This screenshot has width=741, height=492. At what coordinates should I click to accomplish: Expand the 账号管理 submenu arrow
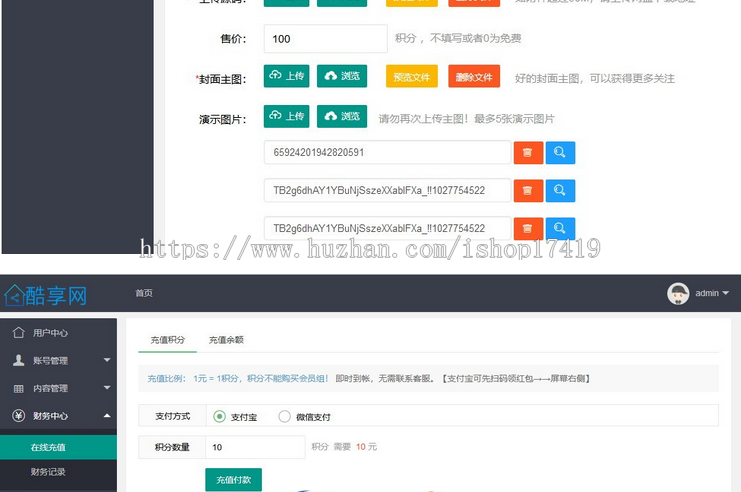click(107, 360)
